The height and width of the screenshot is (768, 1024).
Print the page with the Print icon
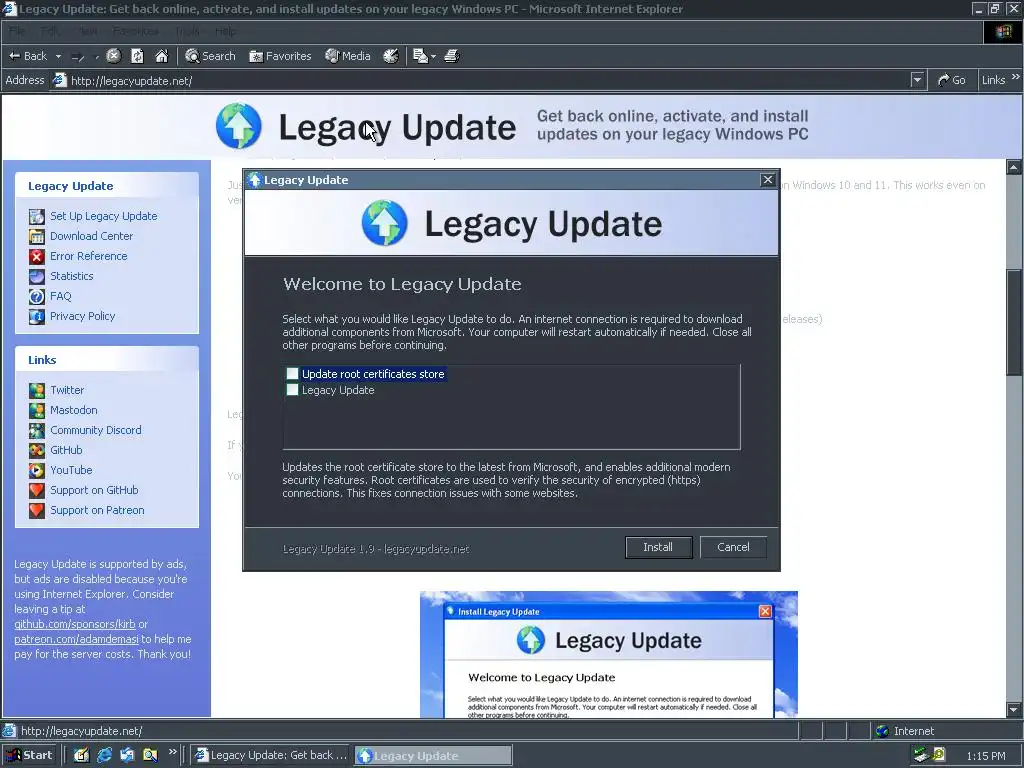click(452, 56)
